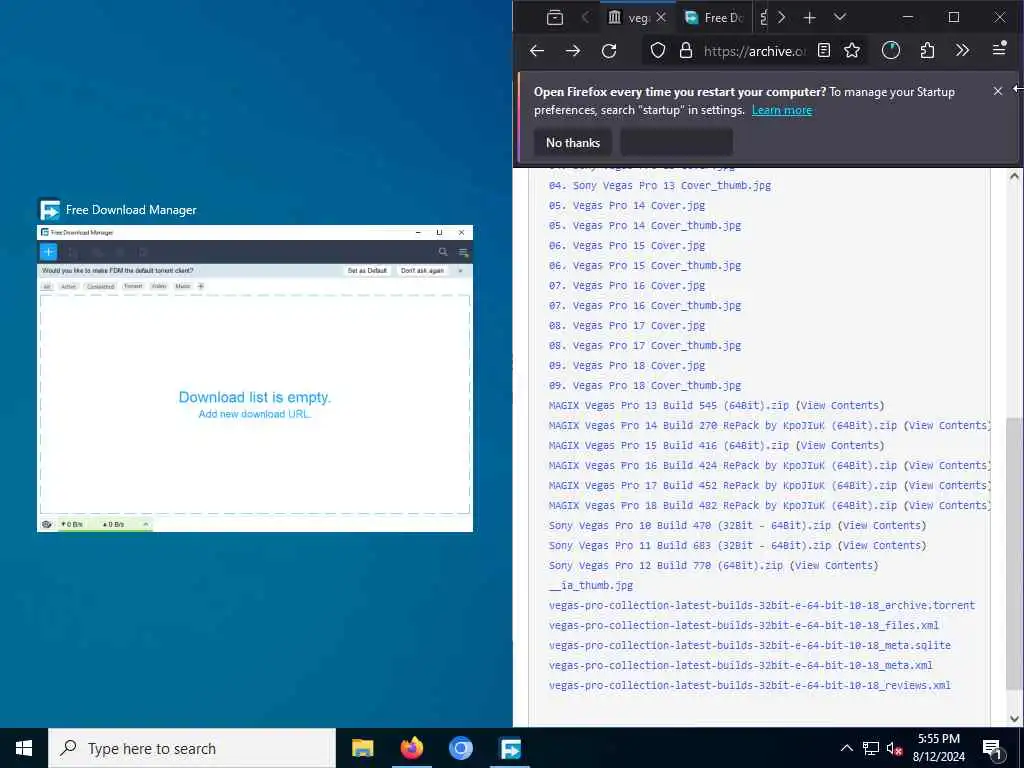Screen dimensions: 1024x768
Task: Open File Explorer from the taskbar
Action: coord(362,748)
